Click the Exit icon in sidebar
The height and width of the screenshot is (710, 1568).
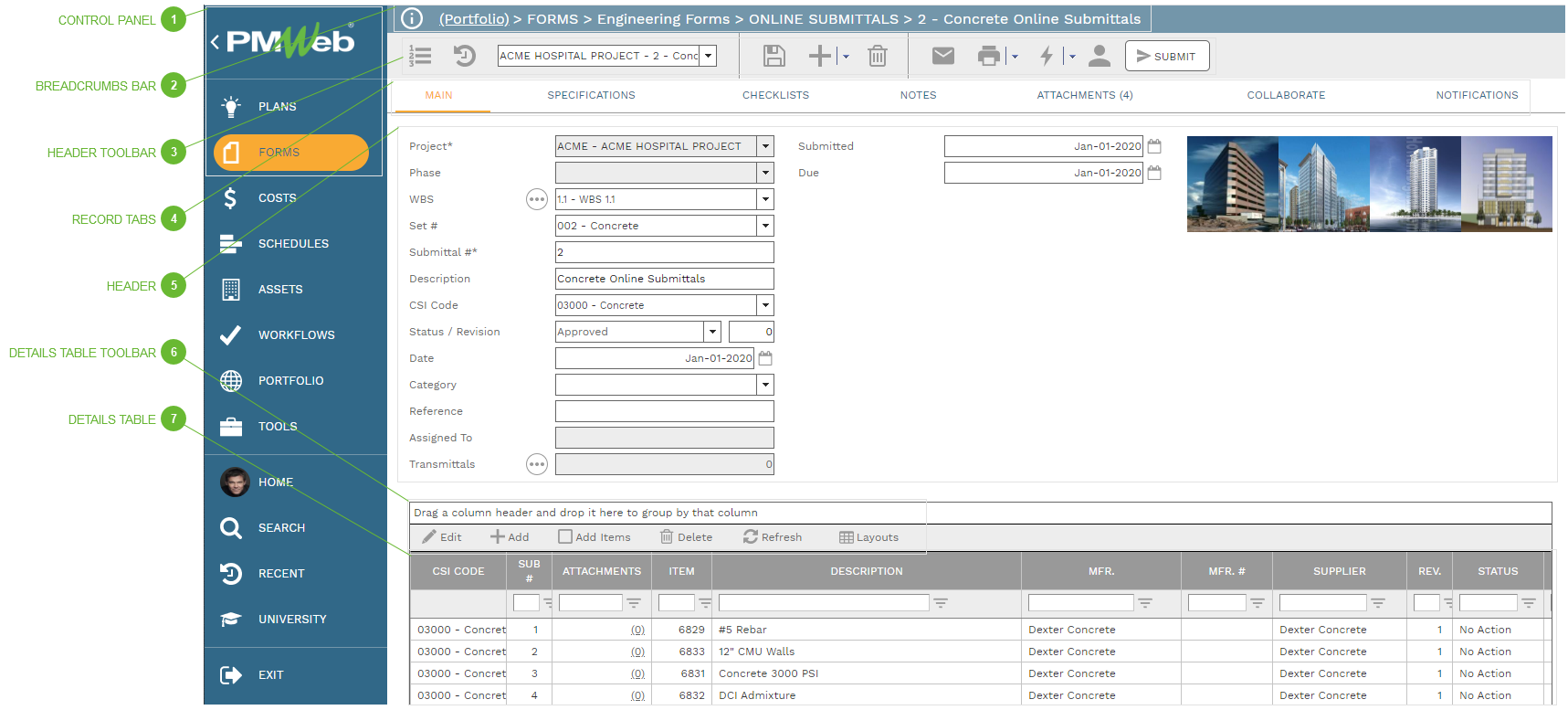pos(231,675)
